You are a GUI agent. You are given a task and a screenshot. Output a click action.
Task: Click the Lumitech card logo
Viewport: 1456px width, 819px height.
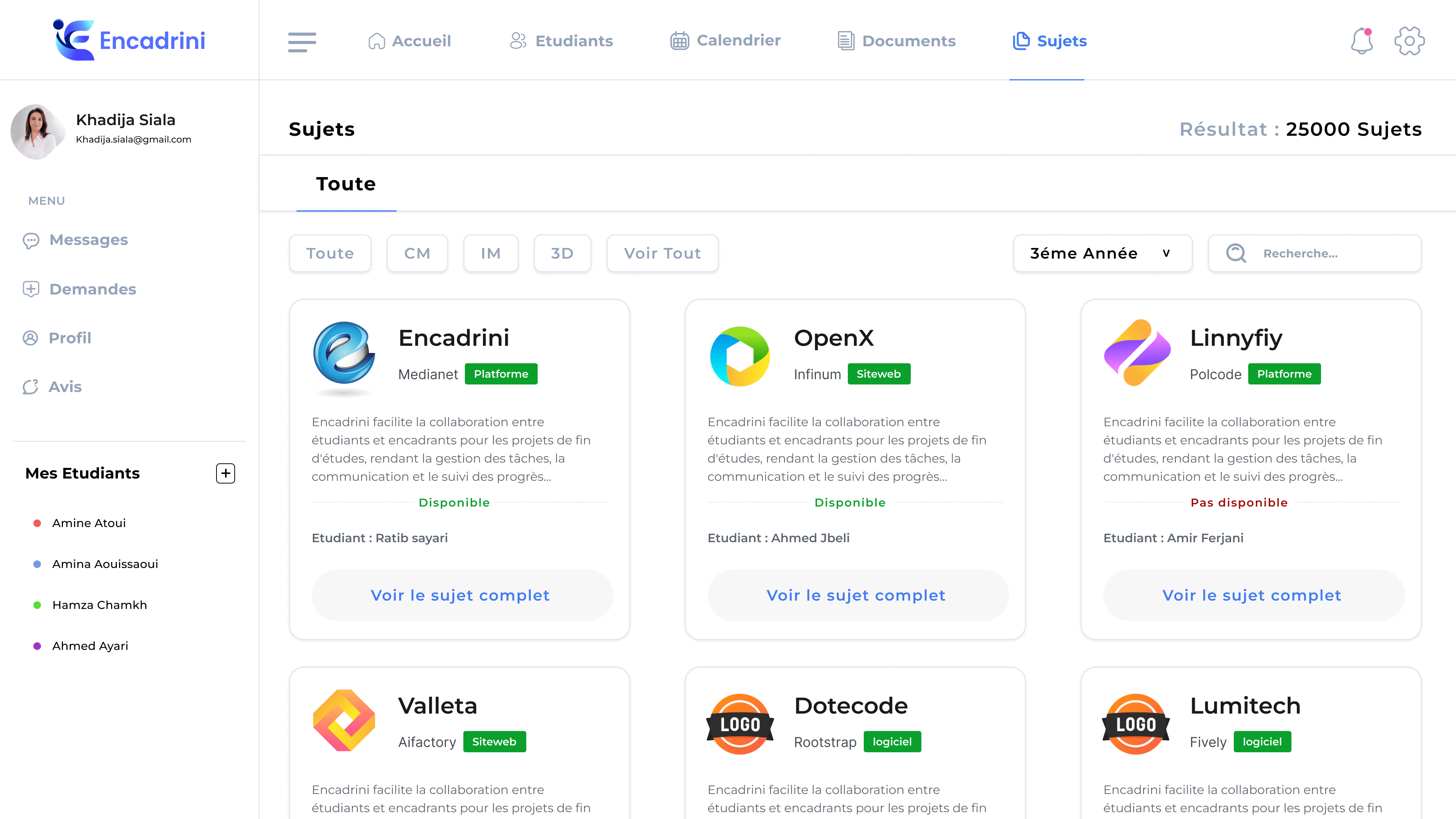pyautogui.click(x=1136, y=723)
